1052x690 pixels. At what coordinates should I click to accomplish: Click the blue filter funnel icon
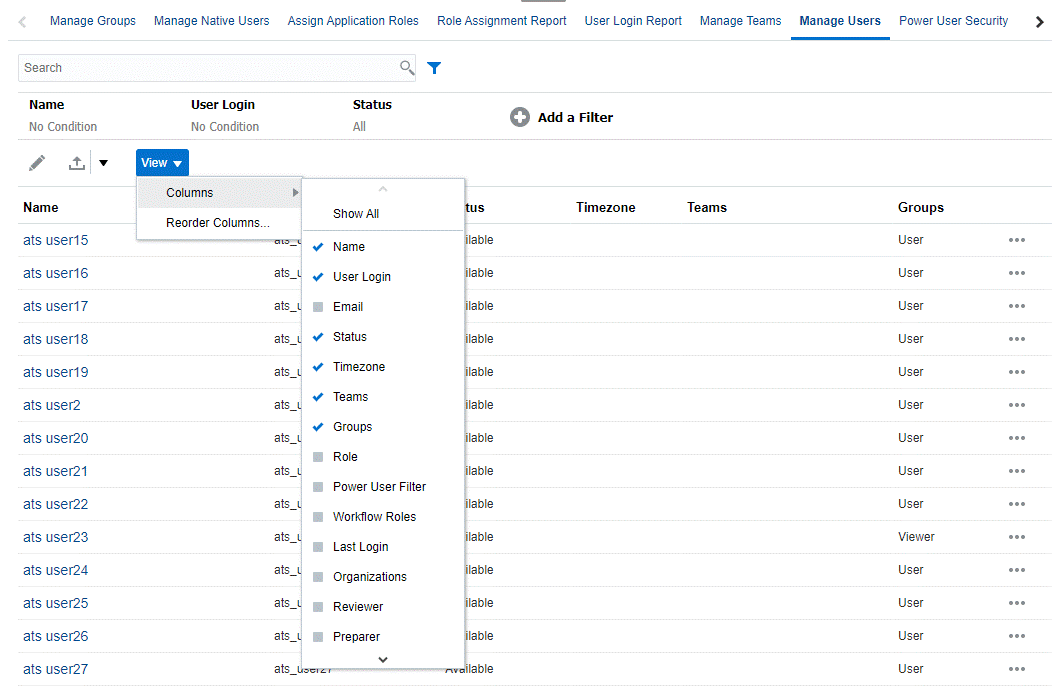point(434,68)
